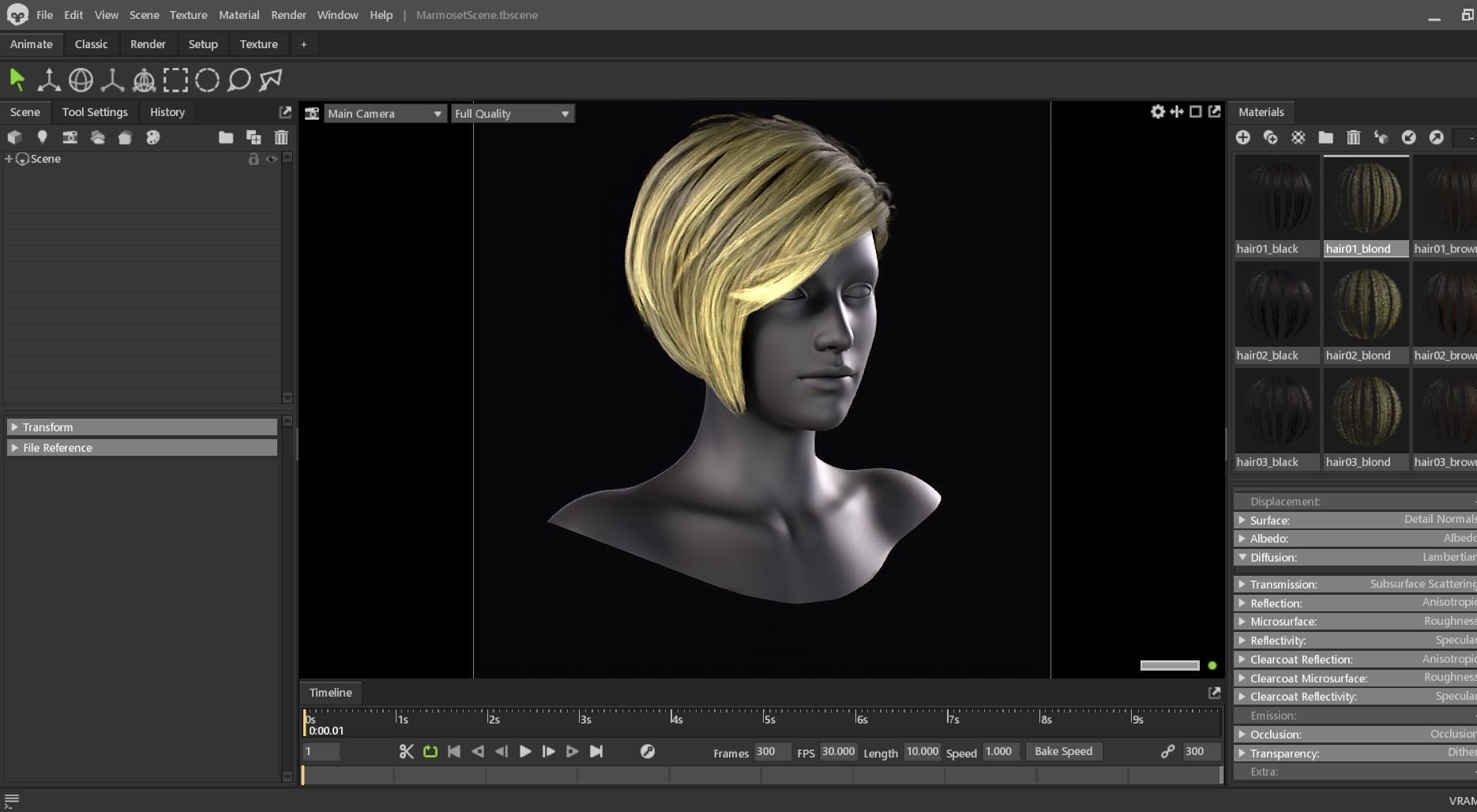
Task: Toggle the Scene lock icon
Action: point(254,159)
